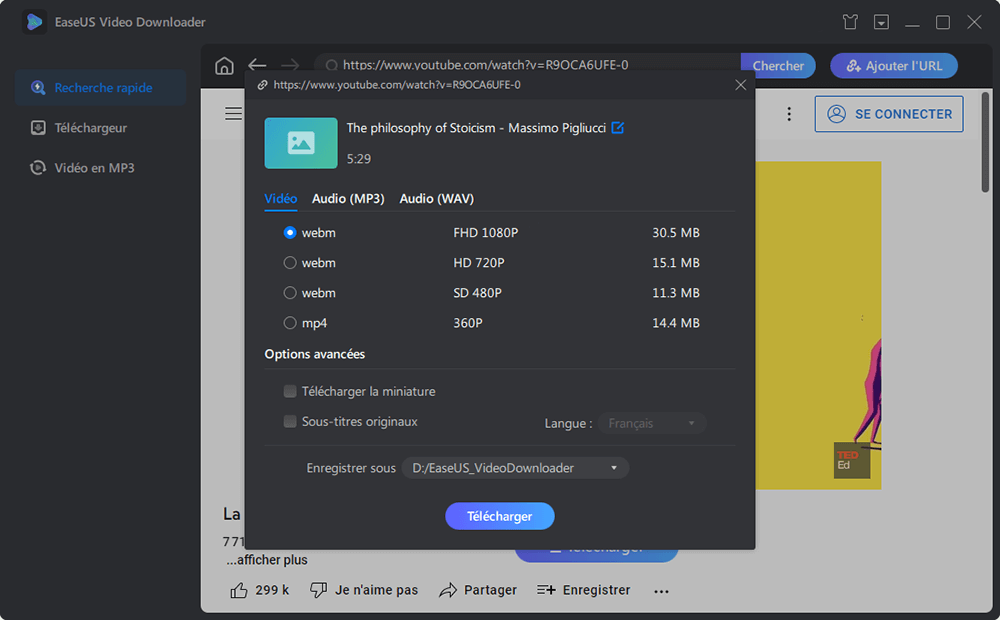
Task: Click the EaseUS Video Downloader logo icon
Action: [34, 22]
